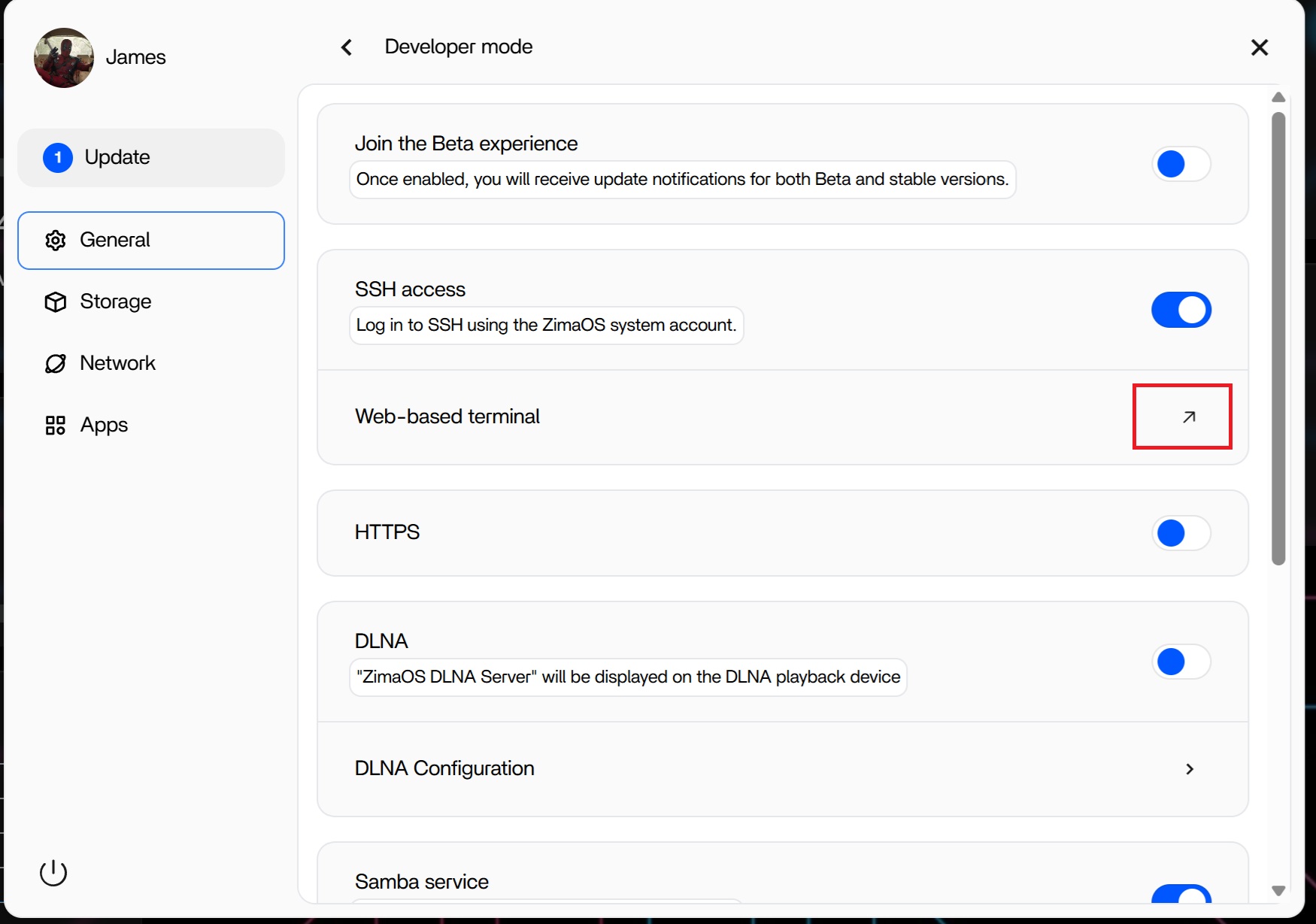Close the Developer mode settings dialog
This screenshot has width=1316, height=924.
point(1260,47)
